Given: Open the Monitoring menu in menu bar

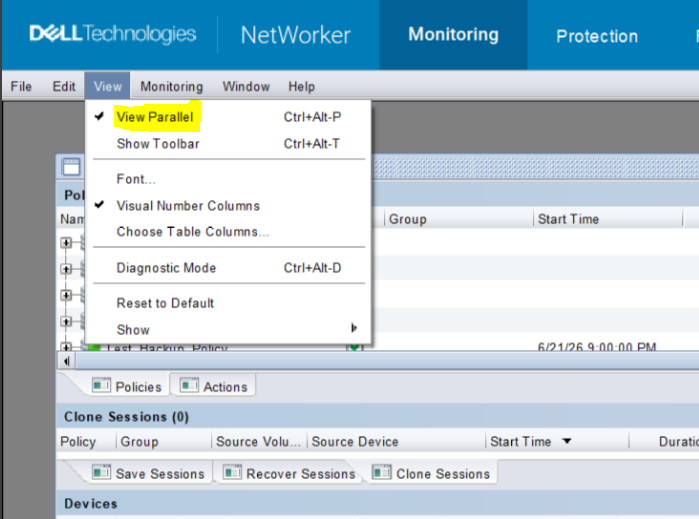Looking at the screenshot, I should coord(172,86).
